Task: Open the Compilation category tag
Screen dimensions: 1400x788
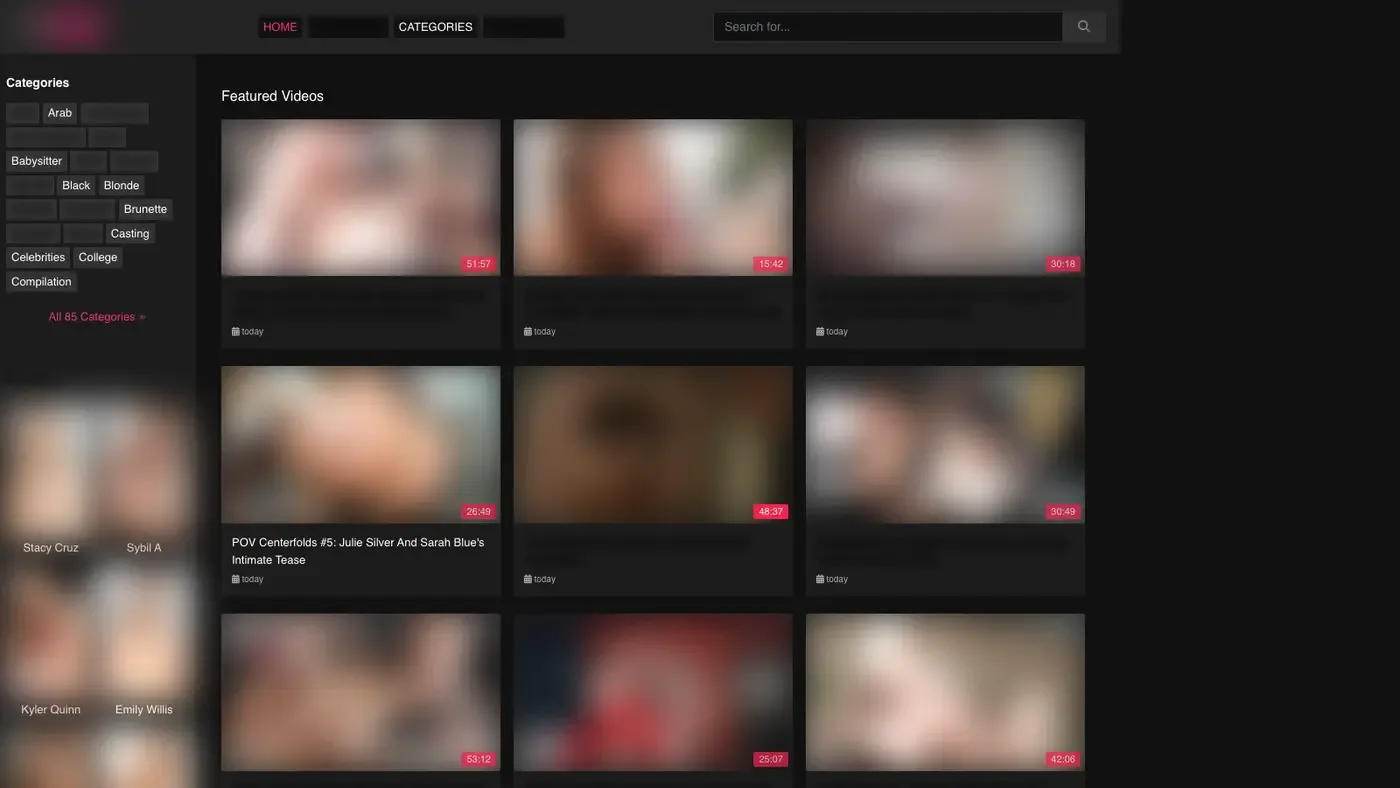Action: click(x=41, y=281)
